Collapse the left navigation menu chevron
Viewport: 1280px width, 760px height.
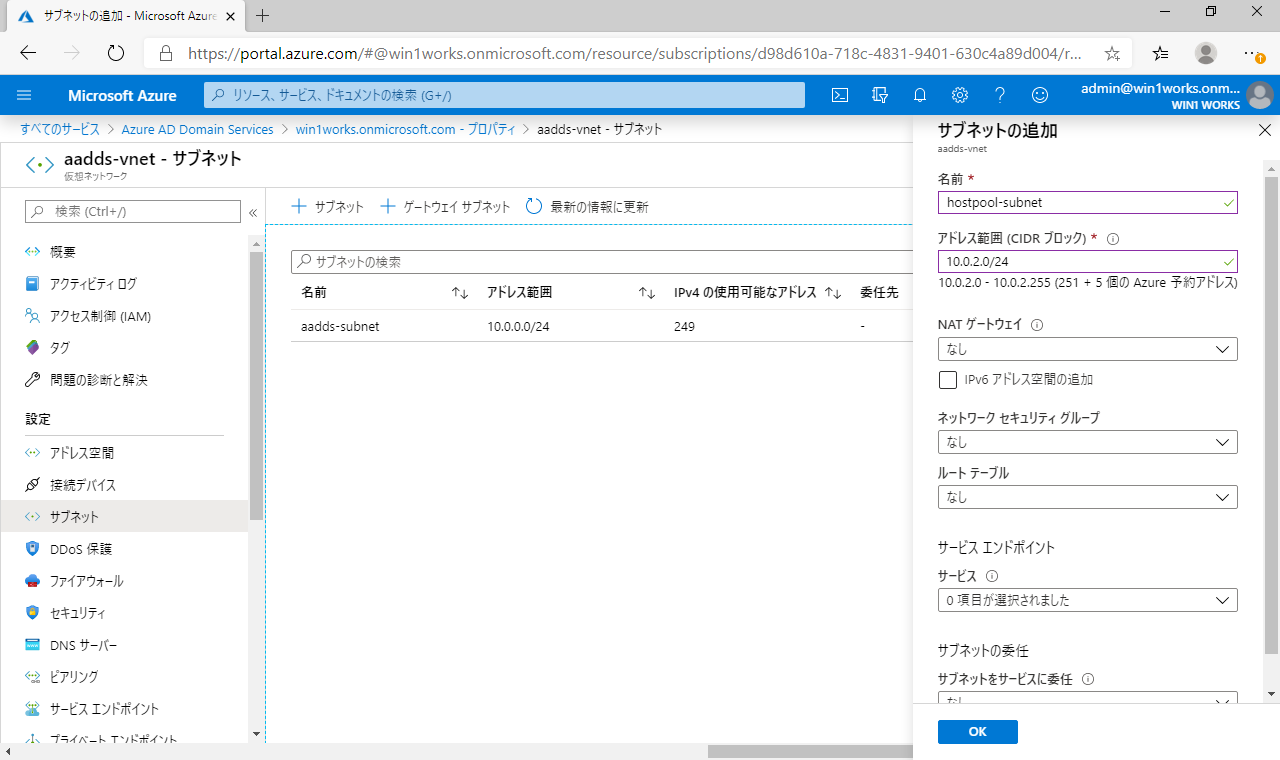pos(253,212)
